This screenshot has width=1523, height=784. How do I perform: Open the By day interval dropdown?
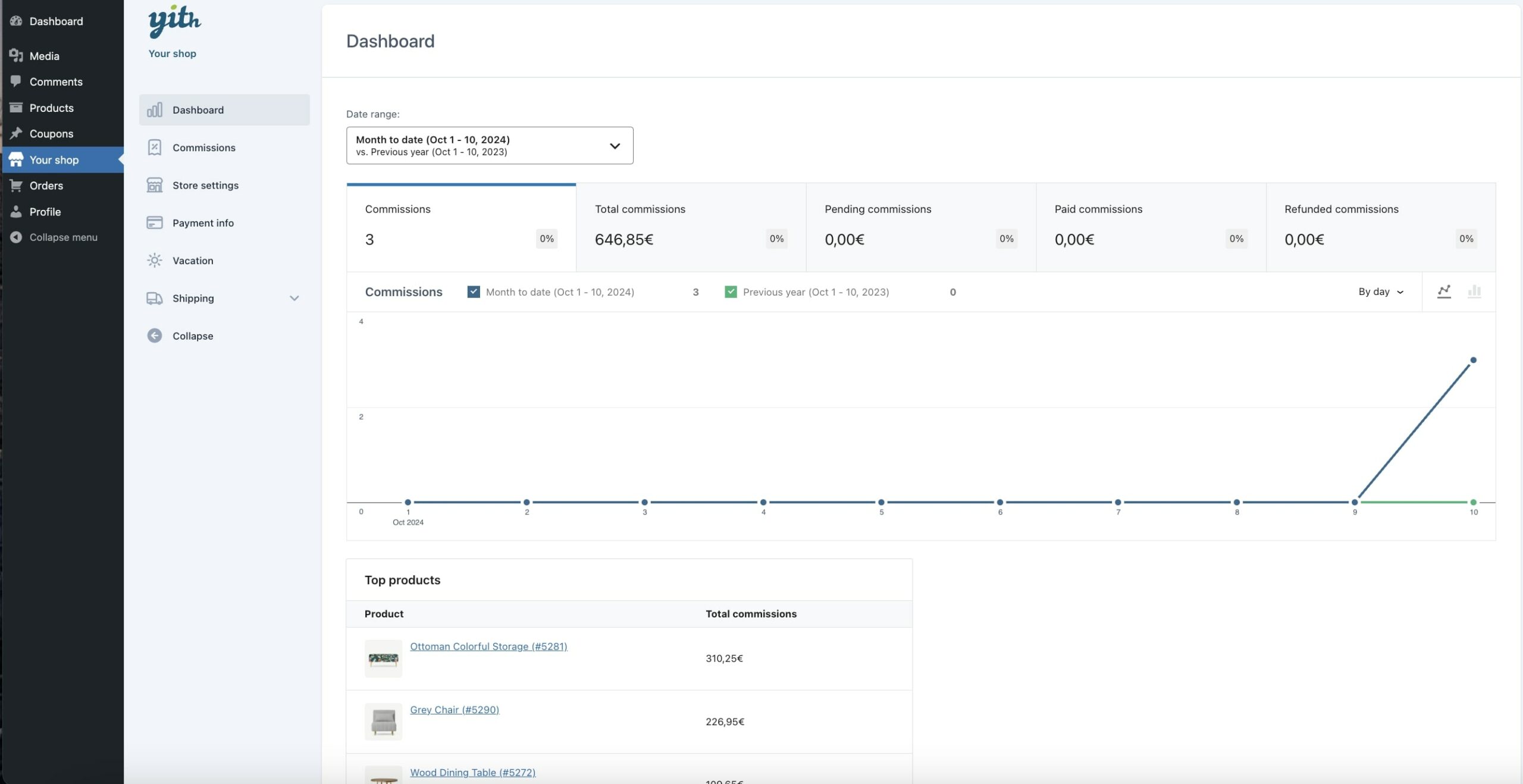tap(1381, 291)
